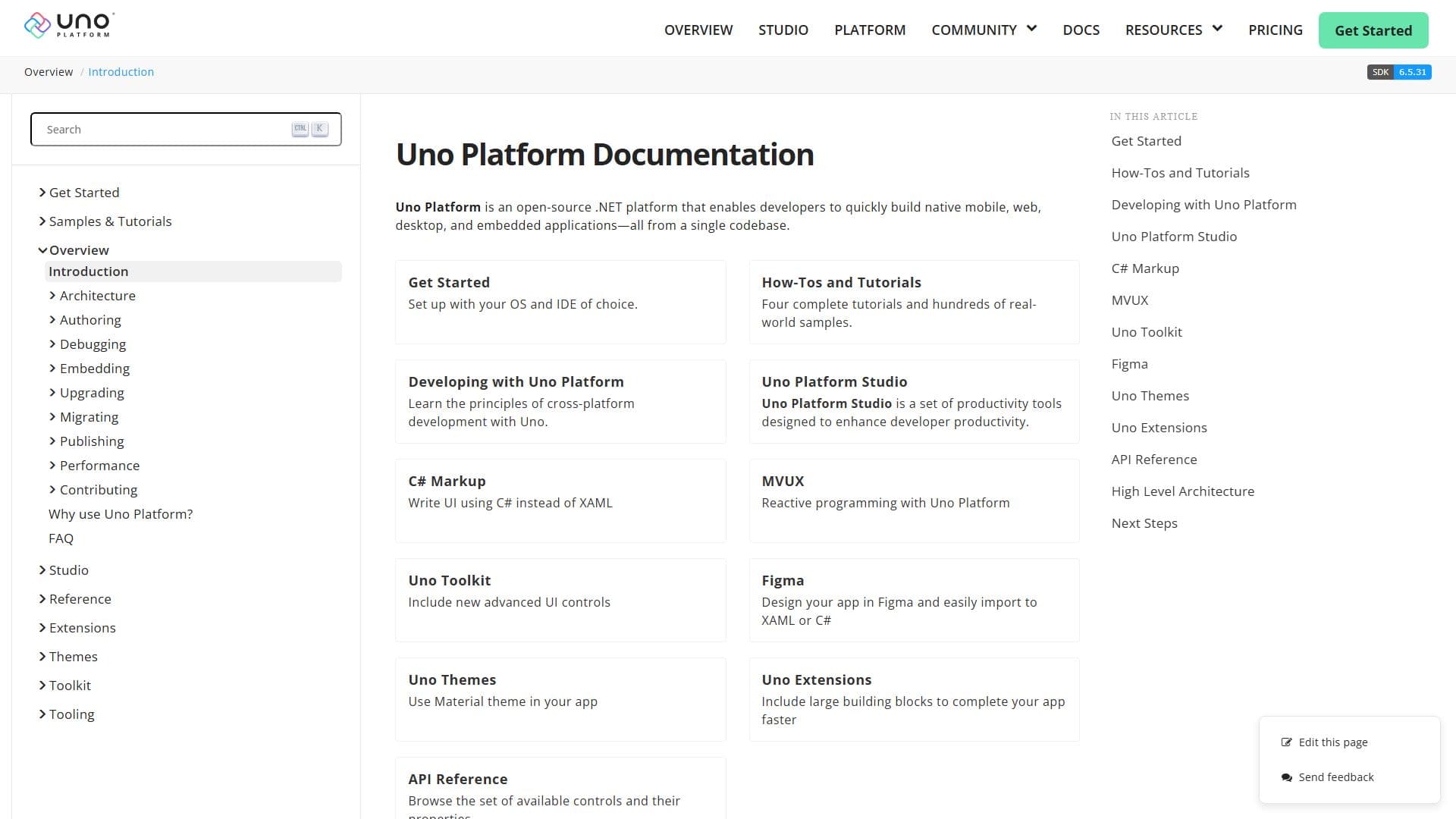1456x819 pixels.
Task: Open the Get Started card
Action: coord(560,302)
